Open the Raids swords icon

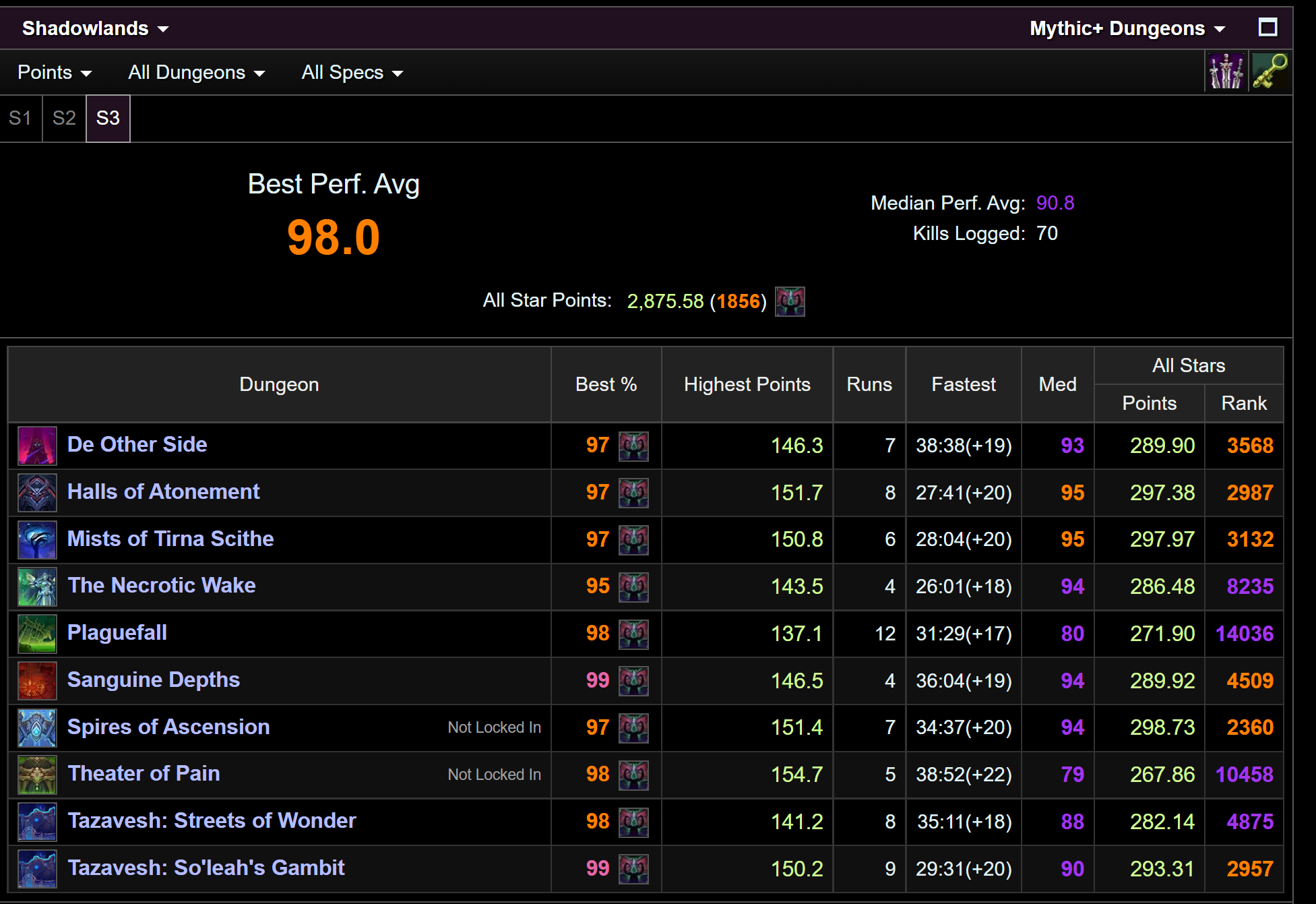(x=1226, y=71)
